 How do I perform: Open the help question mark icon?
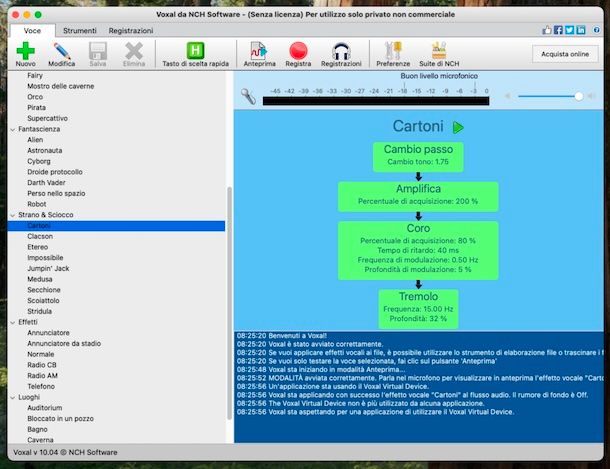[596, 30]
